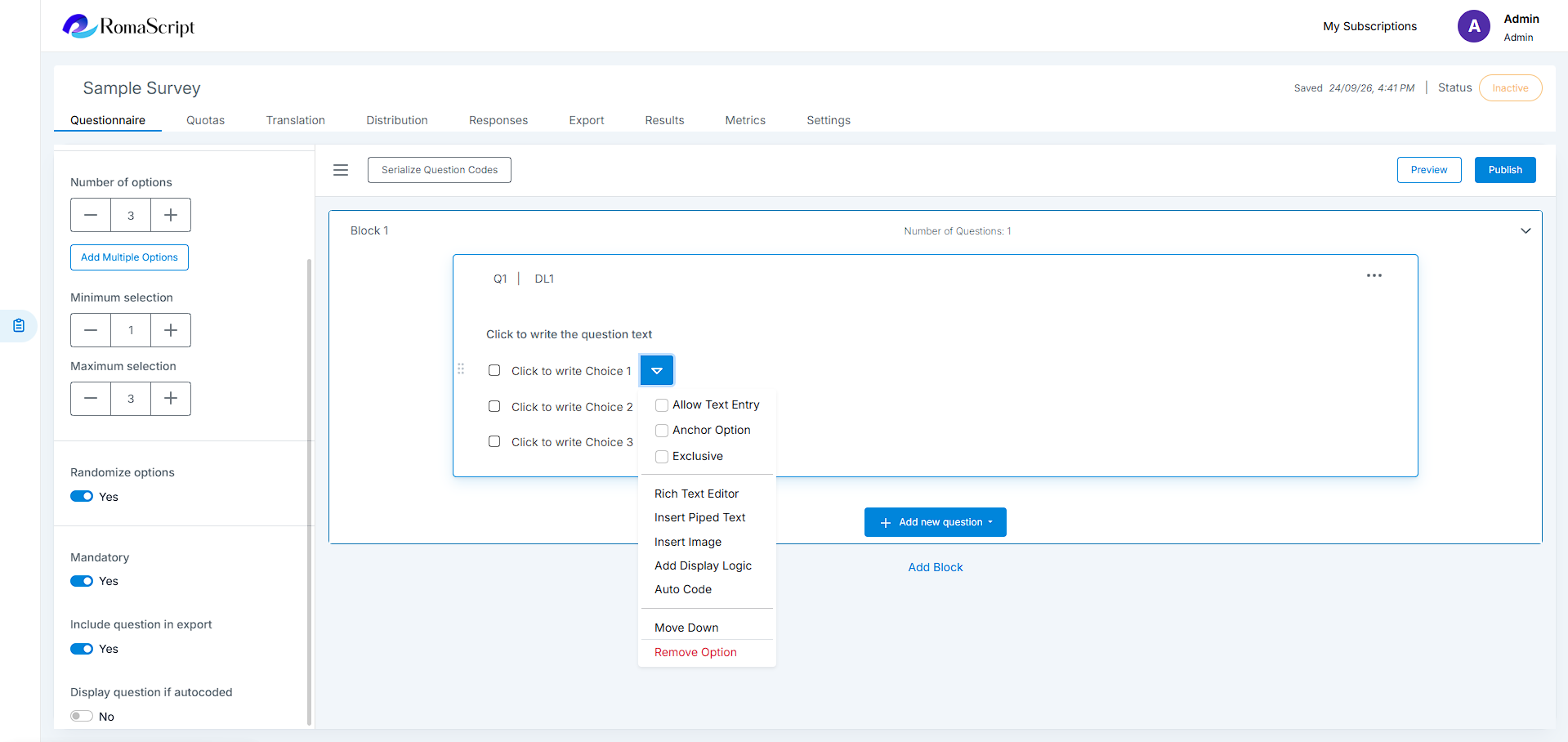The height and width of the screenshot is (742, 1568).
Task: Click the Publish button
Action: (1505, 170)
